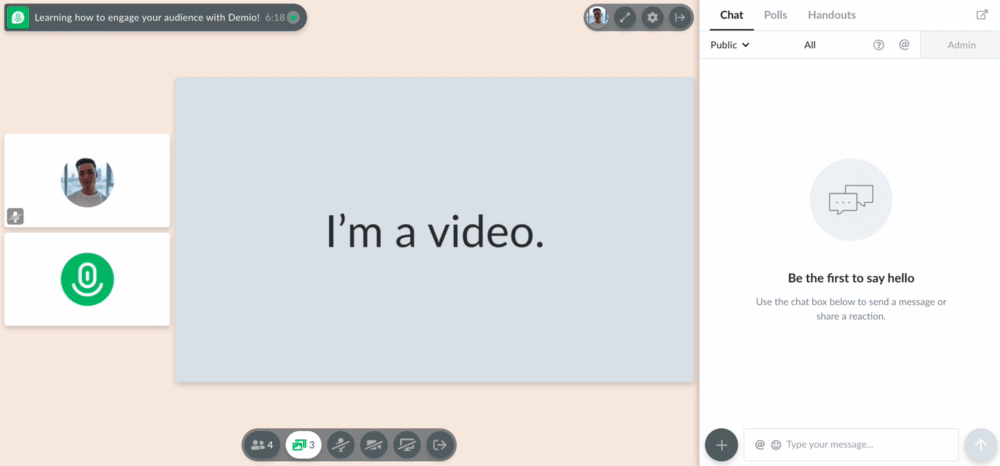Click the Demio logo icon in title bar
This screenshot has width=1000, height=466.
point(18,18)
